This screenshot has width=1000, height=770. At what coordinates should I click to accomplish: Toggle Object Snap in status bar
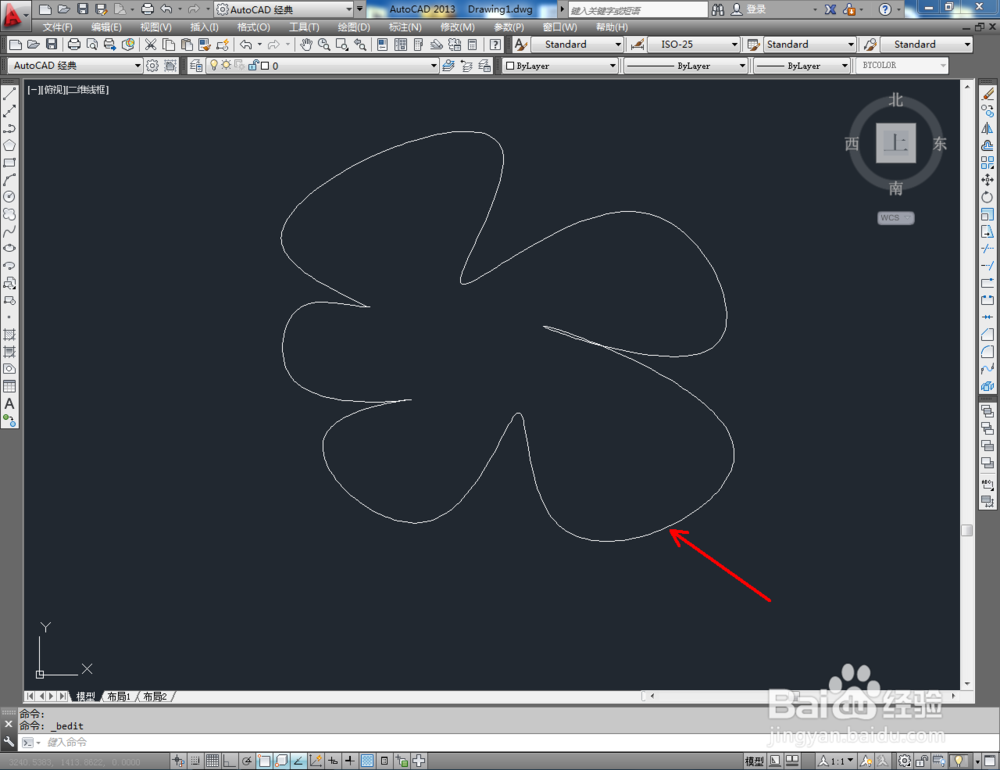264,760
